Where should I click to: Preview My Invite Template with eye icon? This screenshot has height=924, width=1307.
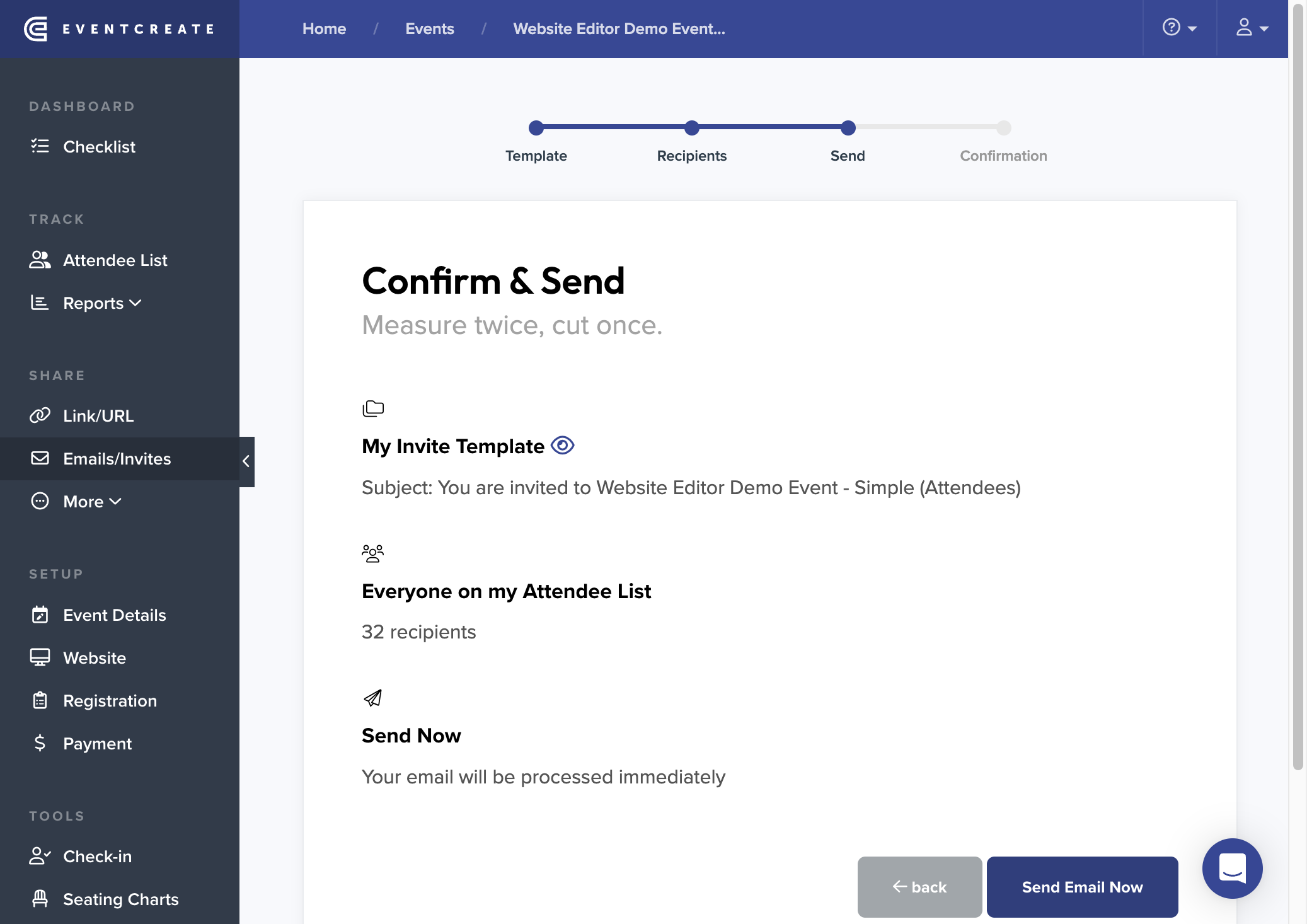563,446
